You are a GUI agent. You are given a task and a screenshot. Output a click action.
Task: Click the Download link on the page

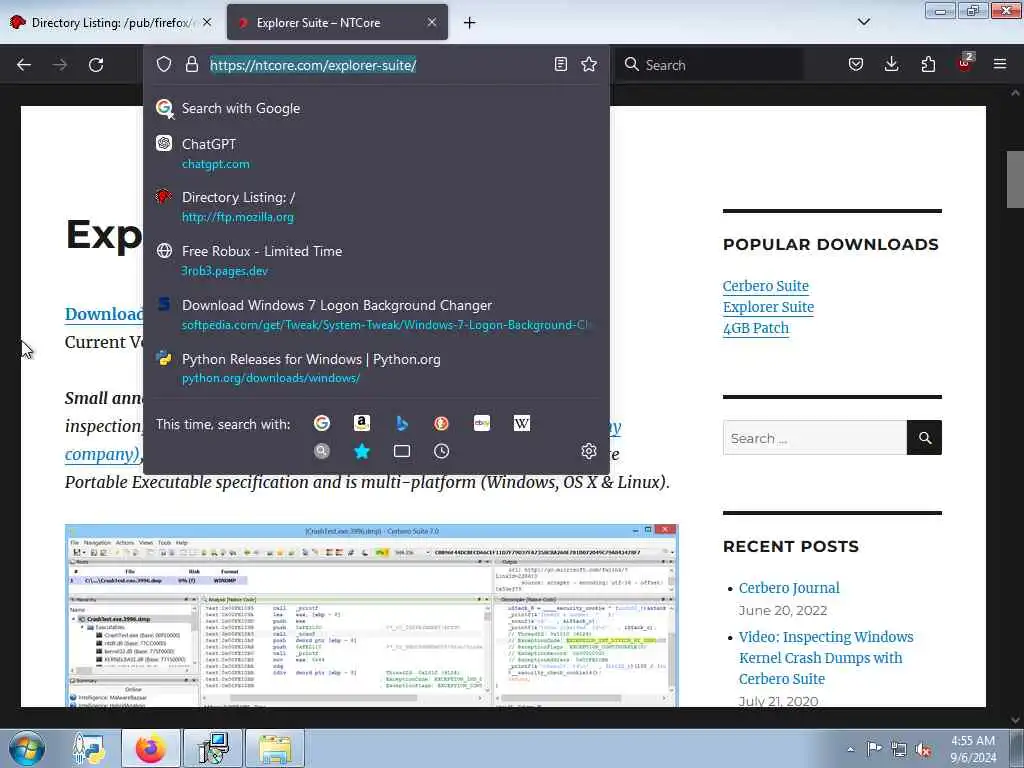(103, 314)
